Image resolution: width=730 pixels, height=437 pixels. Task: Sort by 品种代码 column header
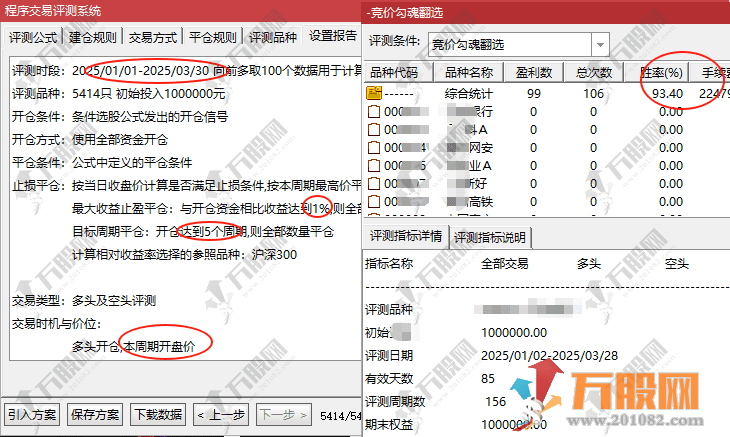pos(398,72)
